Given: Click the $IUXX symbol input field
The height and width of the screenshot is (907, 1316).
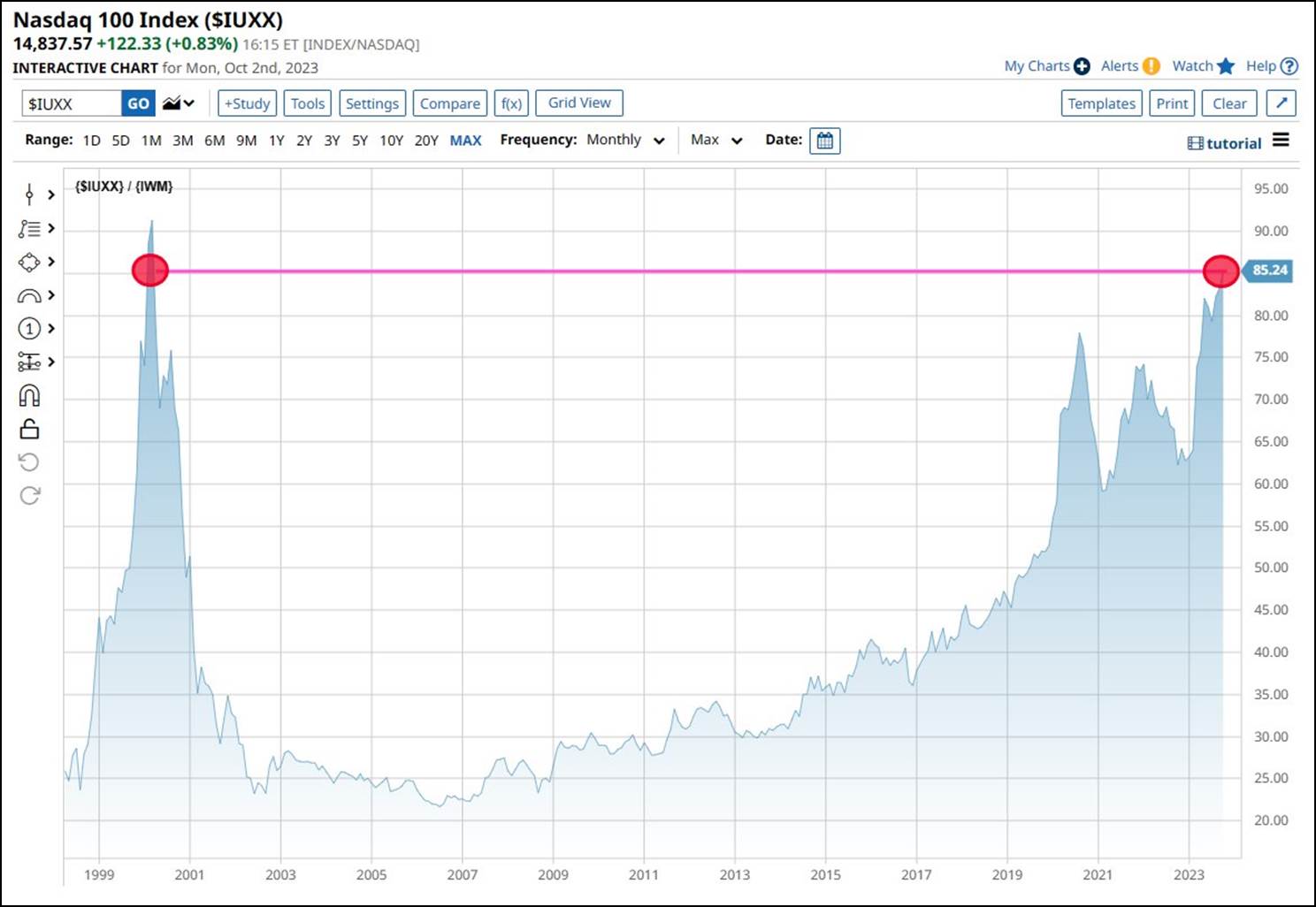Looking at the screenshot, I should tap(72, 103).
